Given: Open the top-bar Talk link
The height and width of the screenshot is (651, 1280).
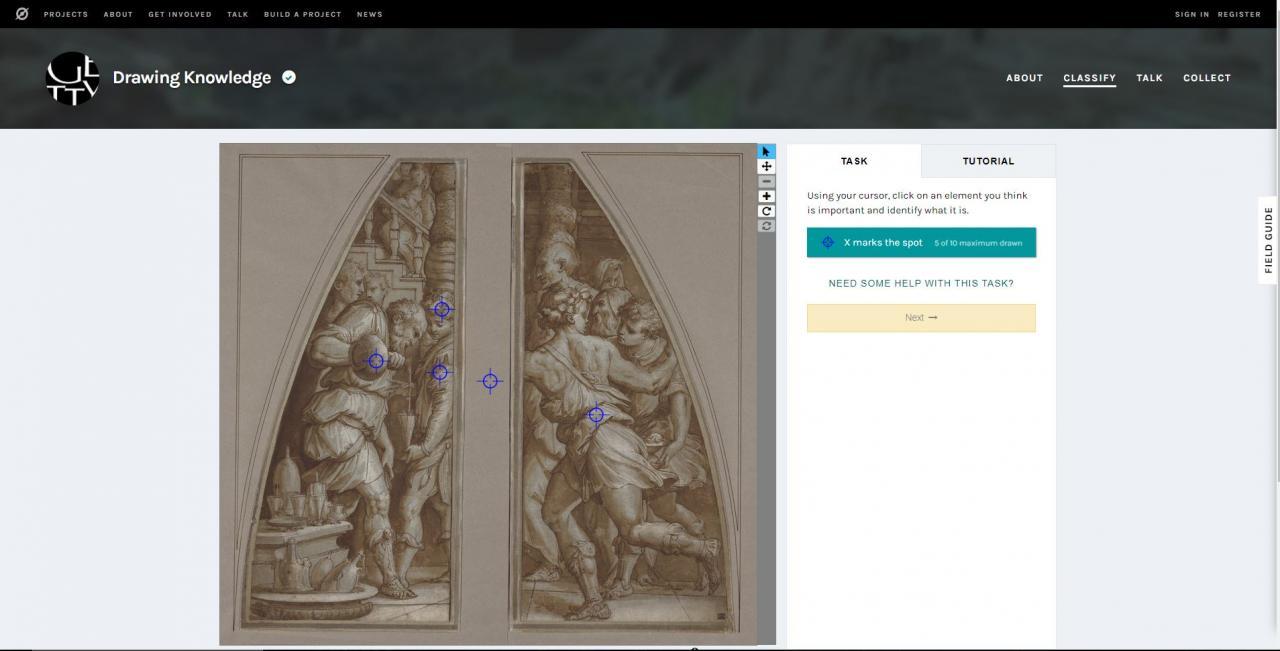Looking at the screenshot, I should 238,14.
